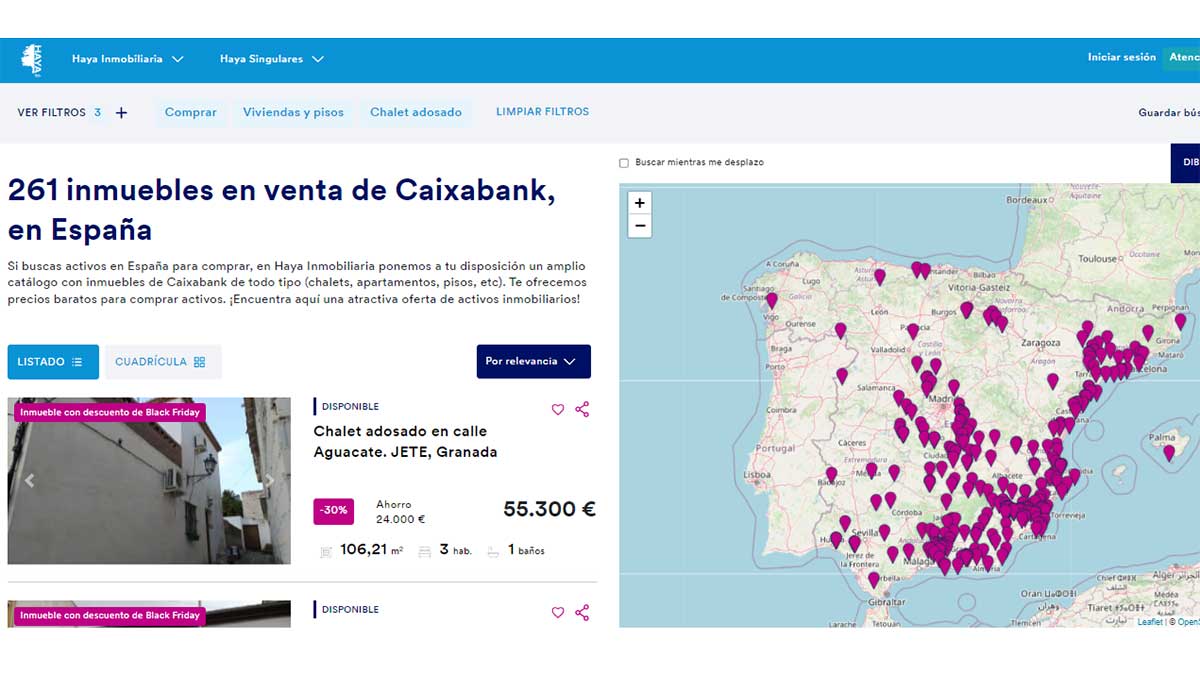Screen dimensions: 1200x675
Task: Click Limpiar Filtros link
Action: 542,112
